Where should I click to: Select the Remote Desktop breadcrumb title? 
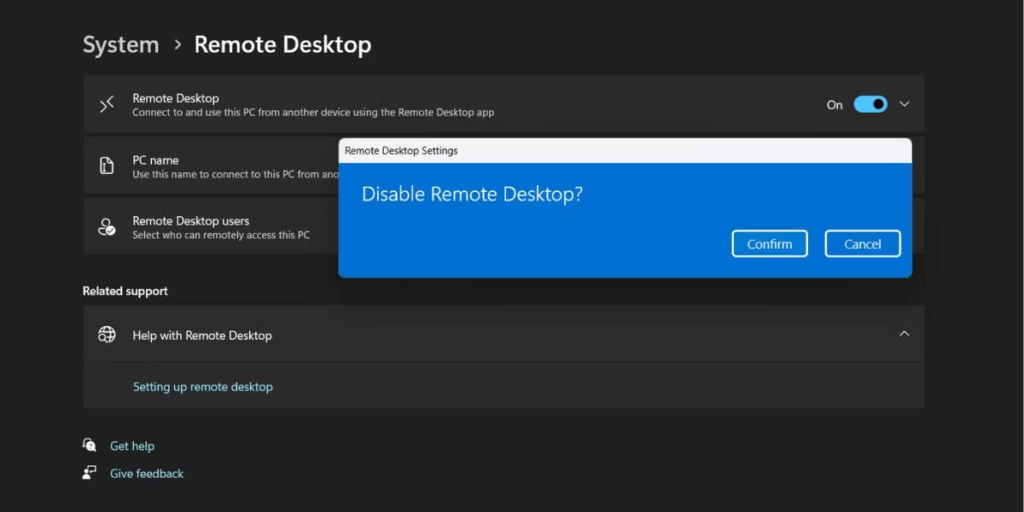point(282,45)
